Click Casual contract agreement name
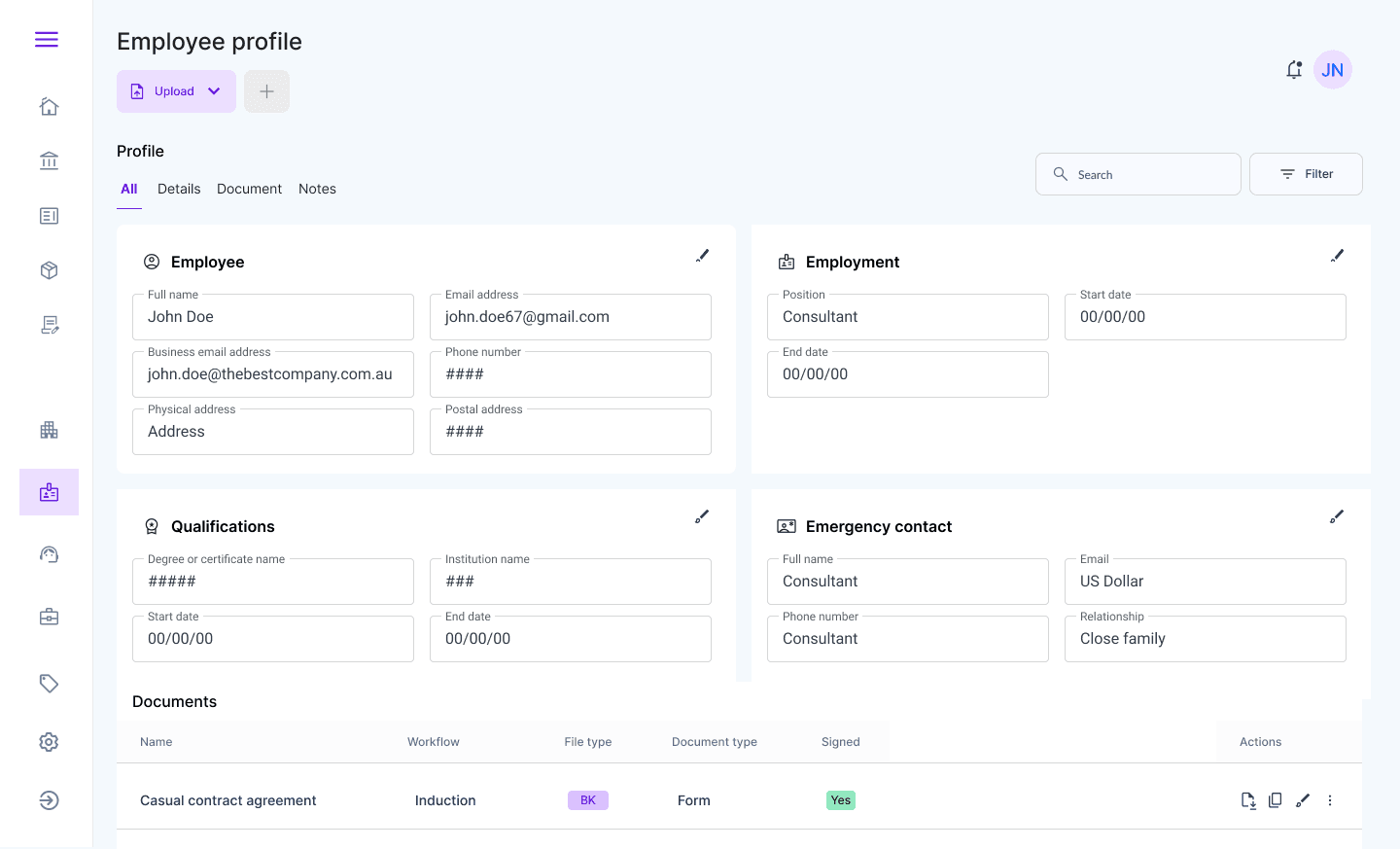The image size is (1400, 849). (228, 800)
